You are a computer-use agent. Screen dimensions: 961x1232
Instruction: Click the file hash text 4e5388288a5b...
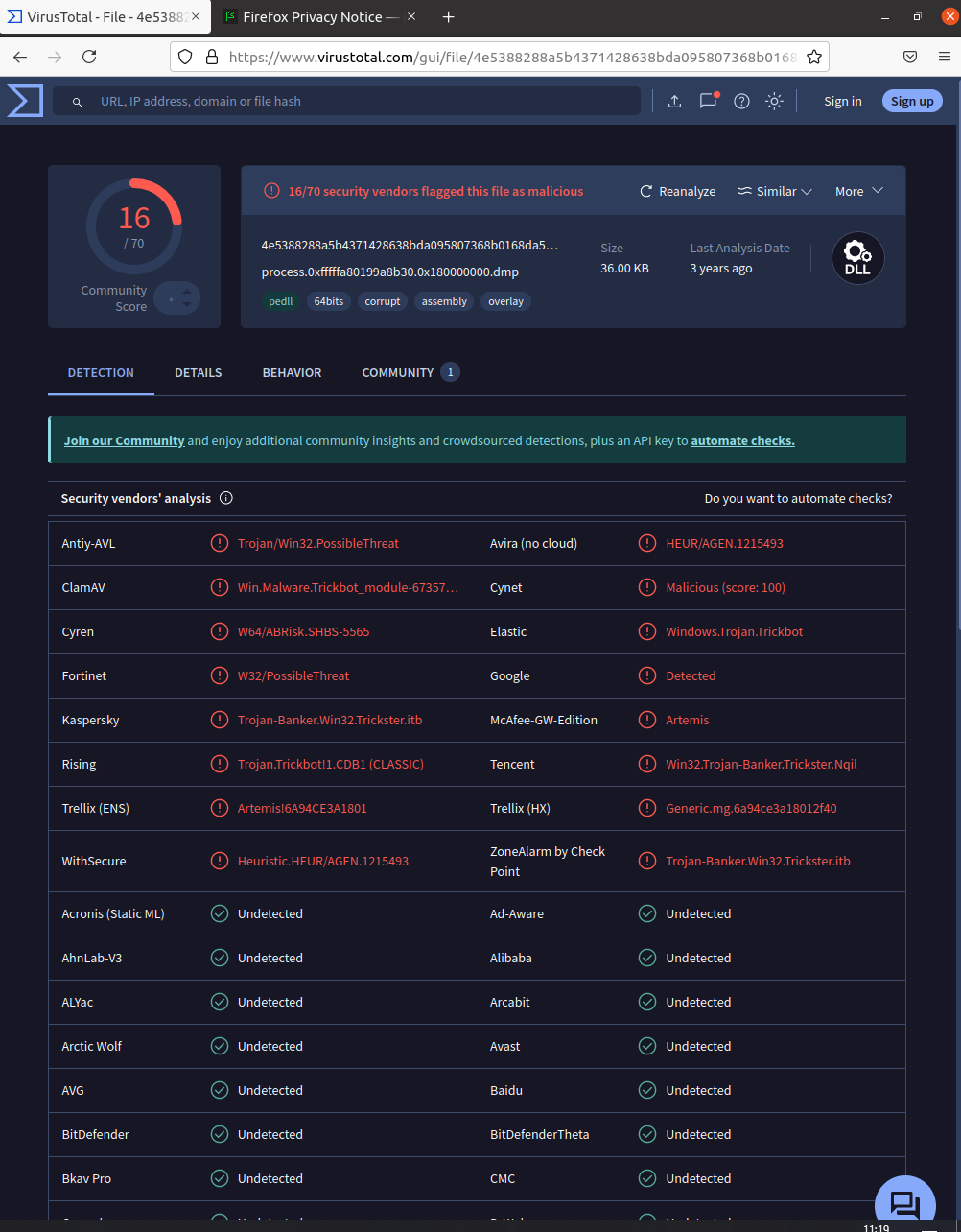pyautogui.click(x=410, y=245)
